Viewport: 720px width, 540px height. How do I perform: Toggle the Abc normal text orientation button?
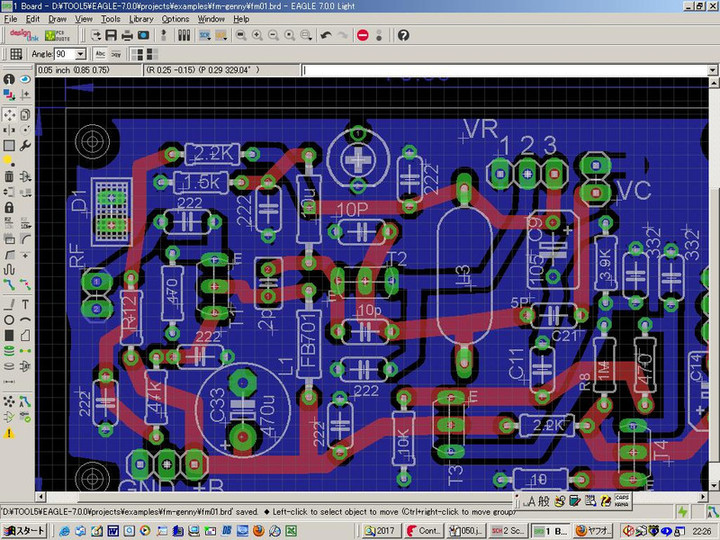point(101,54)
